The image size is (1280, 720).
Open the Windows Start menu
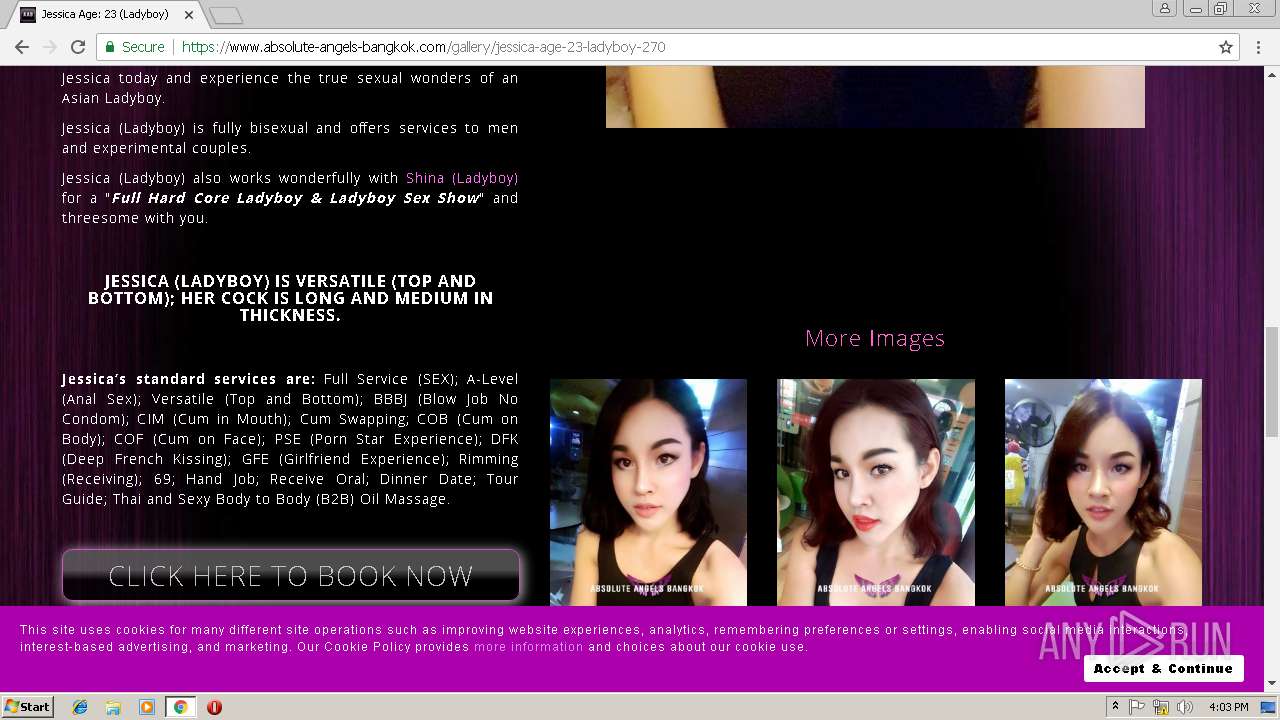[x=27, y=707]
